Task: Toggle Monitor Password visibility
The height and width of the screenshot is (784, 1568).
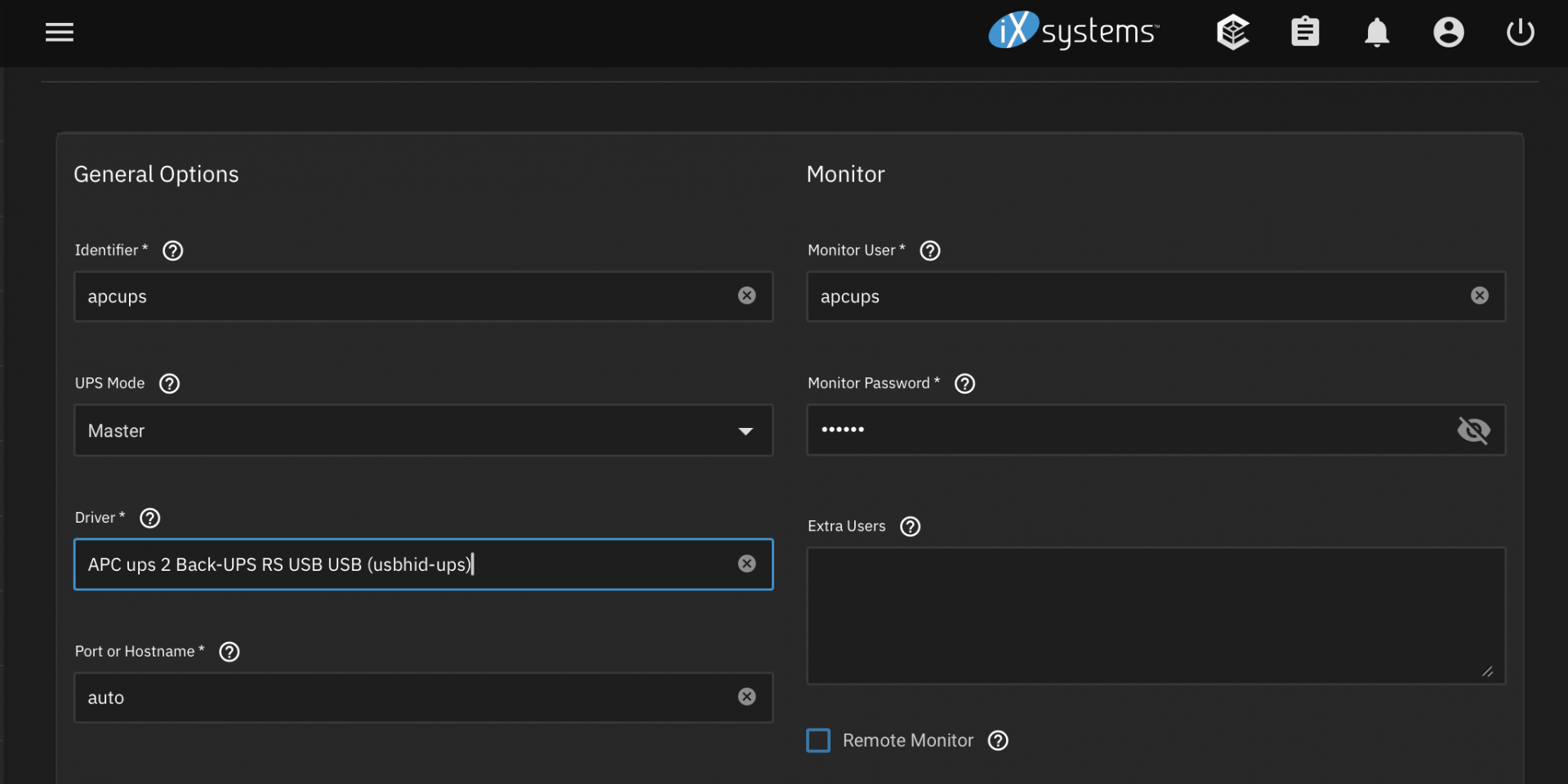Action: 1473,430
